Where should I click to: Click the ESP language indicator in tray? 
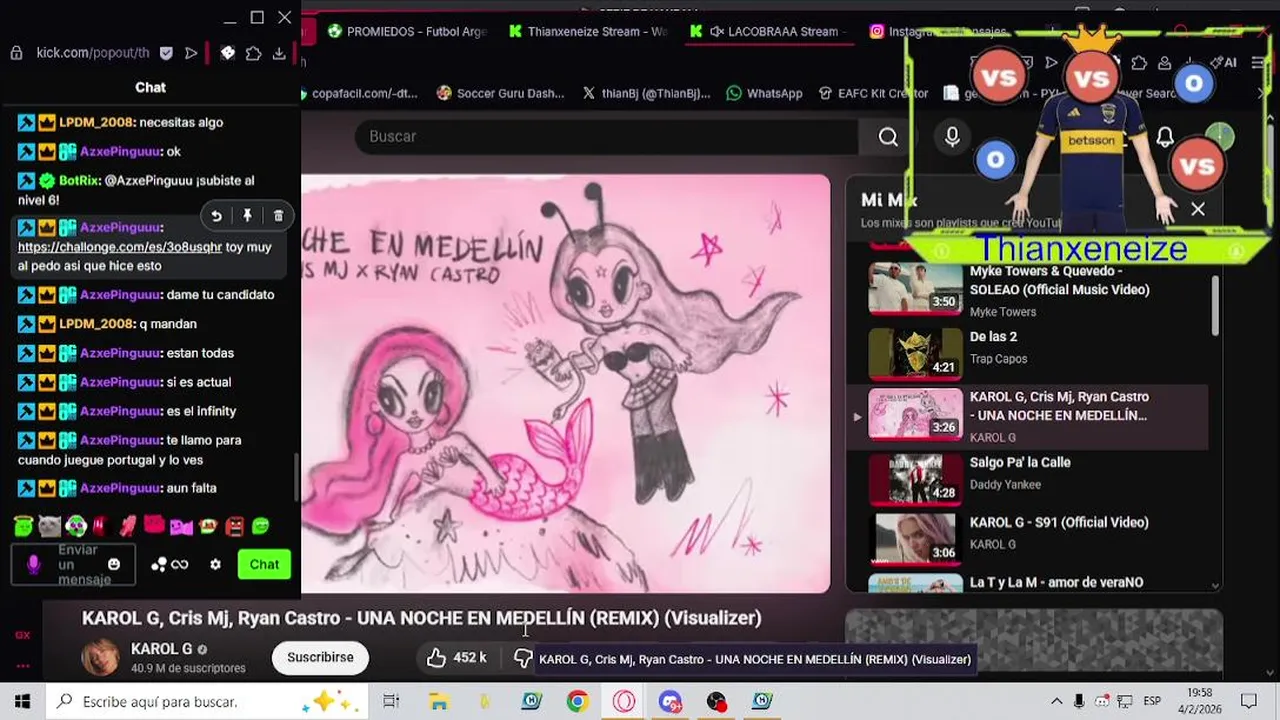tap(1152, 701)
